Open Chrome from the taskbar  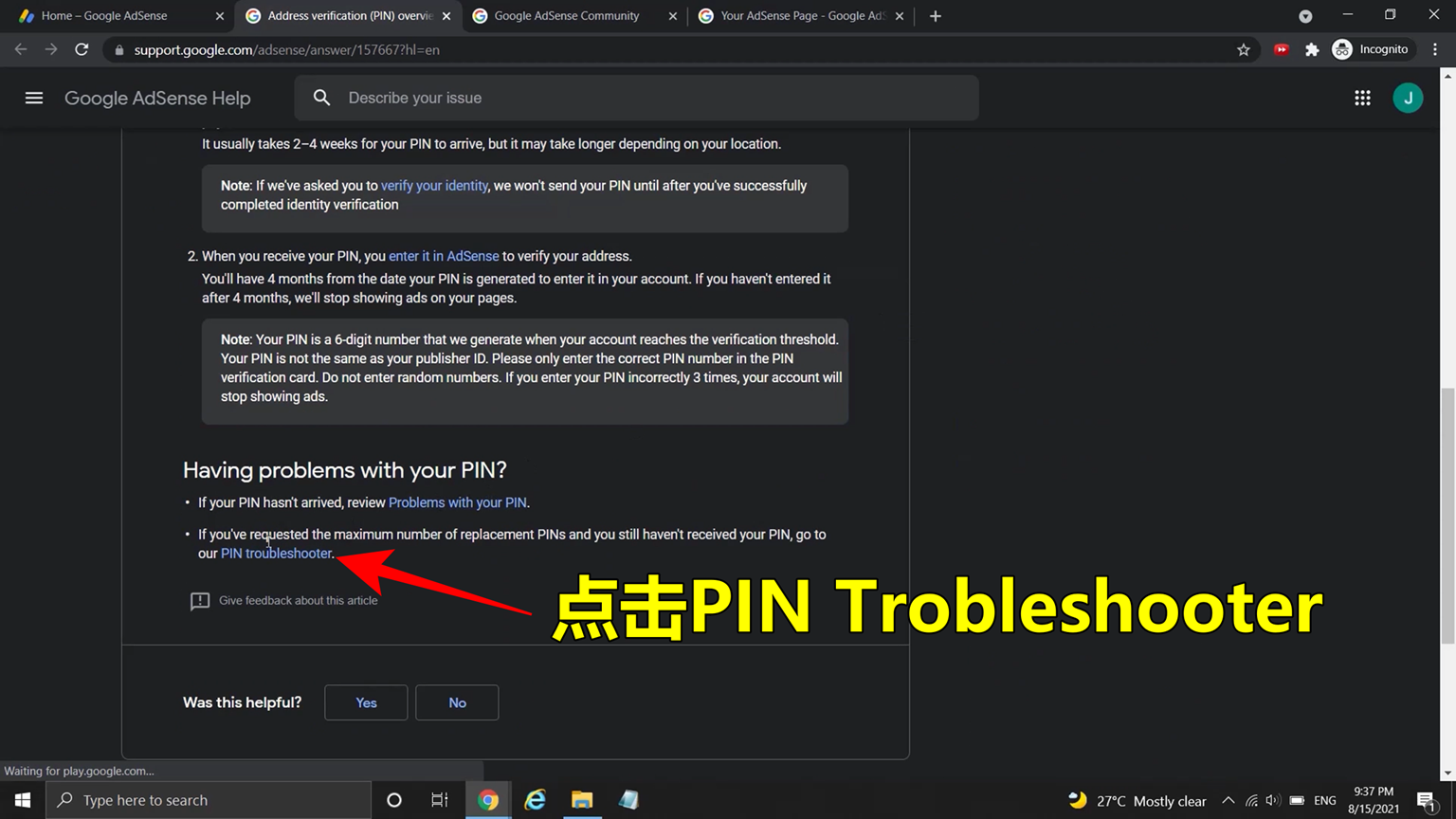point(488,800)
